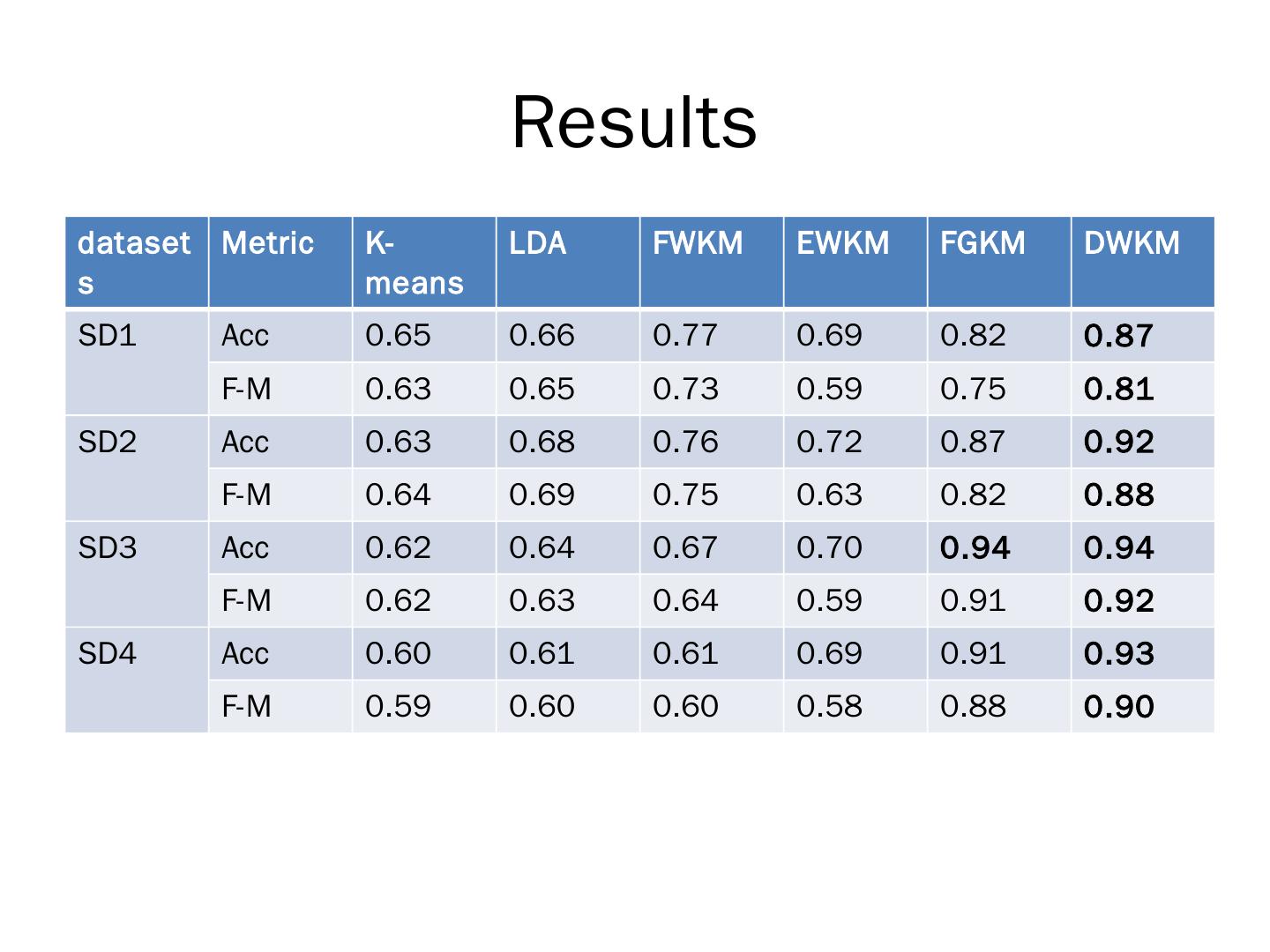Screen dimensions: 1270x952
Task: Click the SD4 dataset row label
Action: coord(108,653)
